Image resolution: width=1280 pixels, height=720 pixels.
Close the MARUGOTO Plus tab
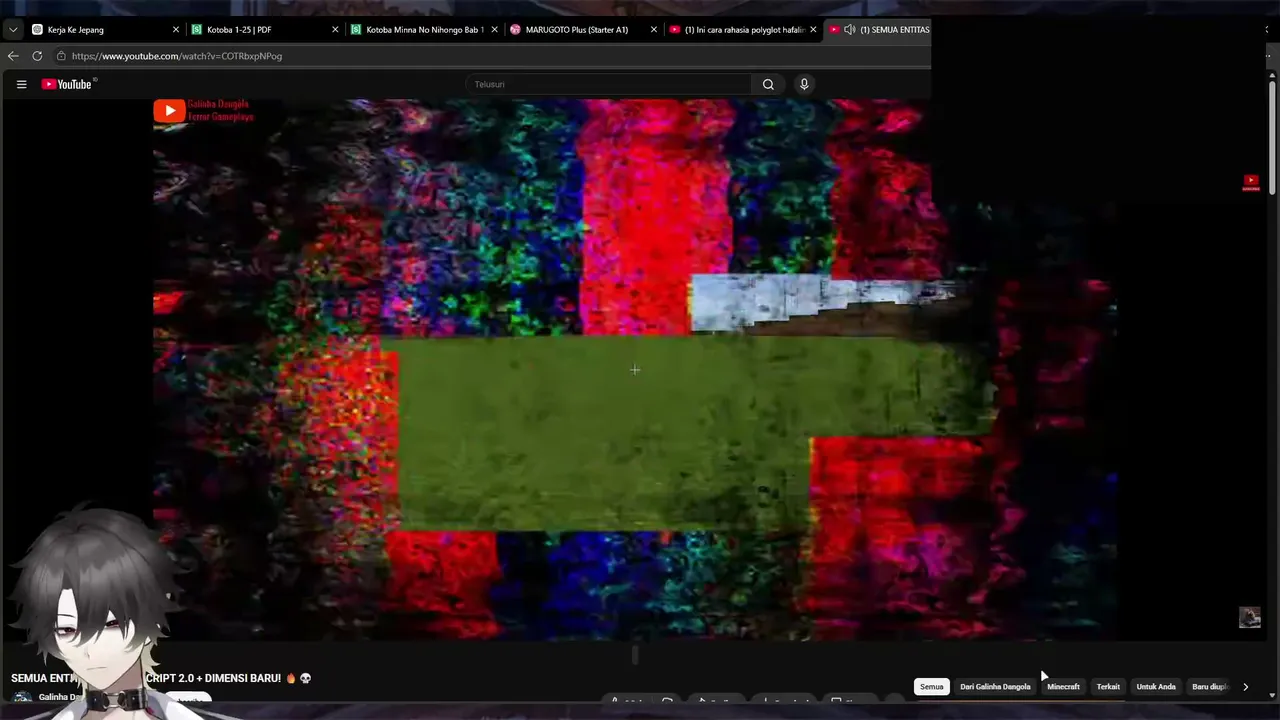653,30
